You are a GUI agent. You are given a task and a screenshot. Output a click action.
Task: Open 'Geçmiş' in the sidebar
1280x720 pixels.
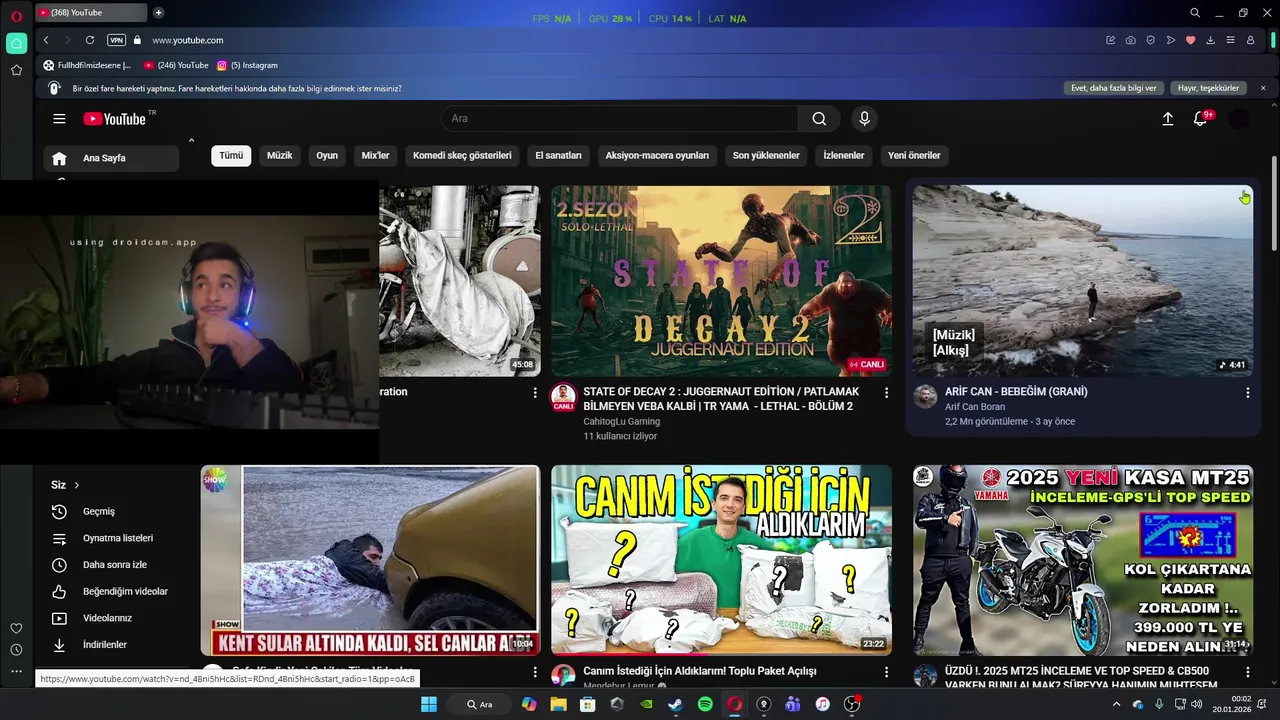coord(111,512)
